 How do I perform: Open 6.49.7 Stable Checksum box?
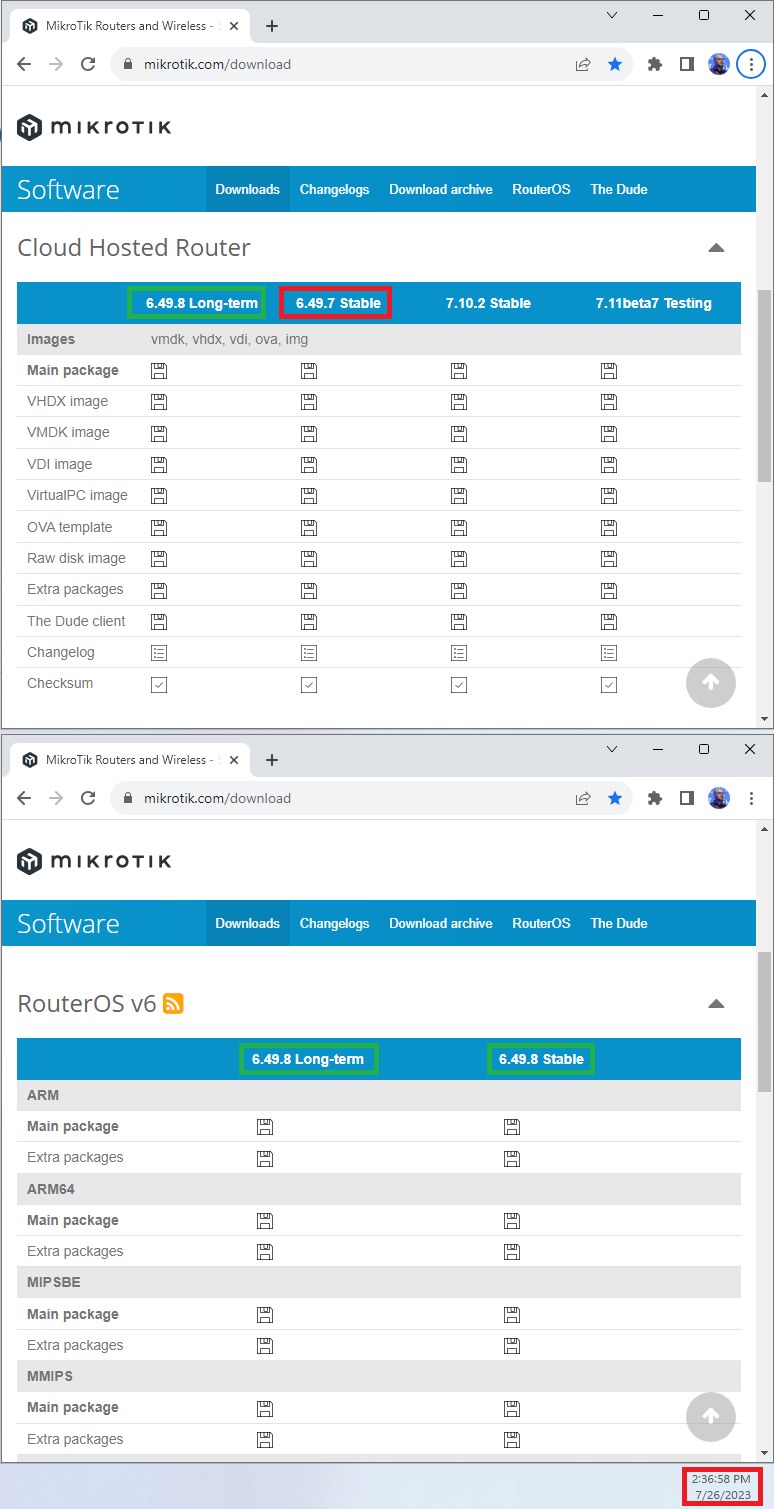309,685
